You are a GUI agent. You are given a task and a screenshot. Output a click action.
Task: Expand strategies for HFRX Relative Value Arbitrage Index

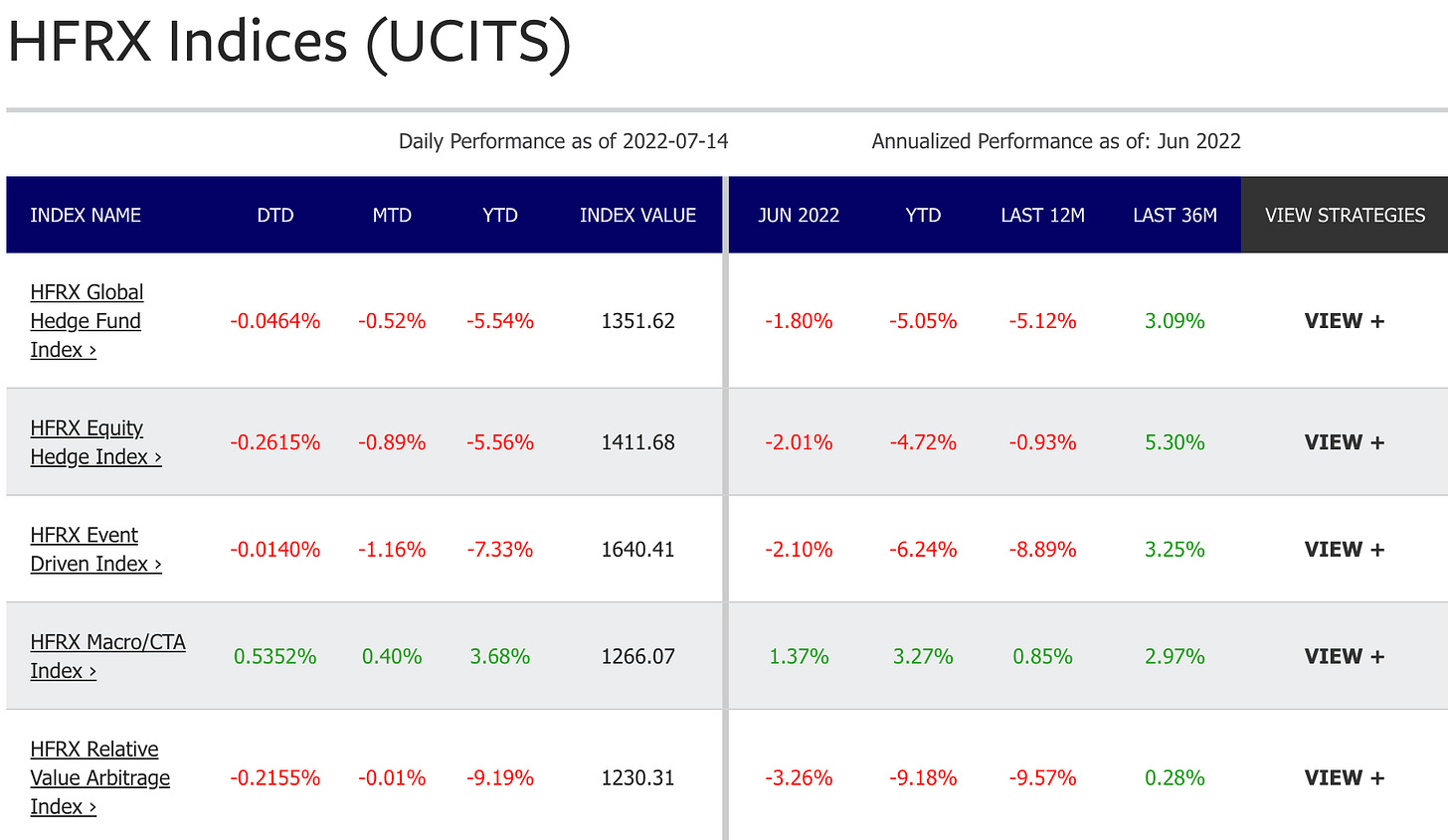(1344, 777)
